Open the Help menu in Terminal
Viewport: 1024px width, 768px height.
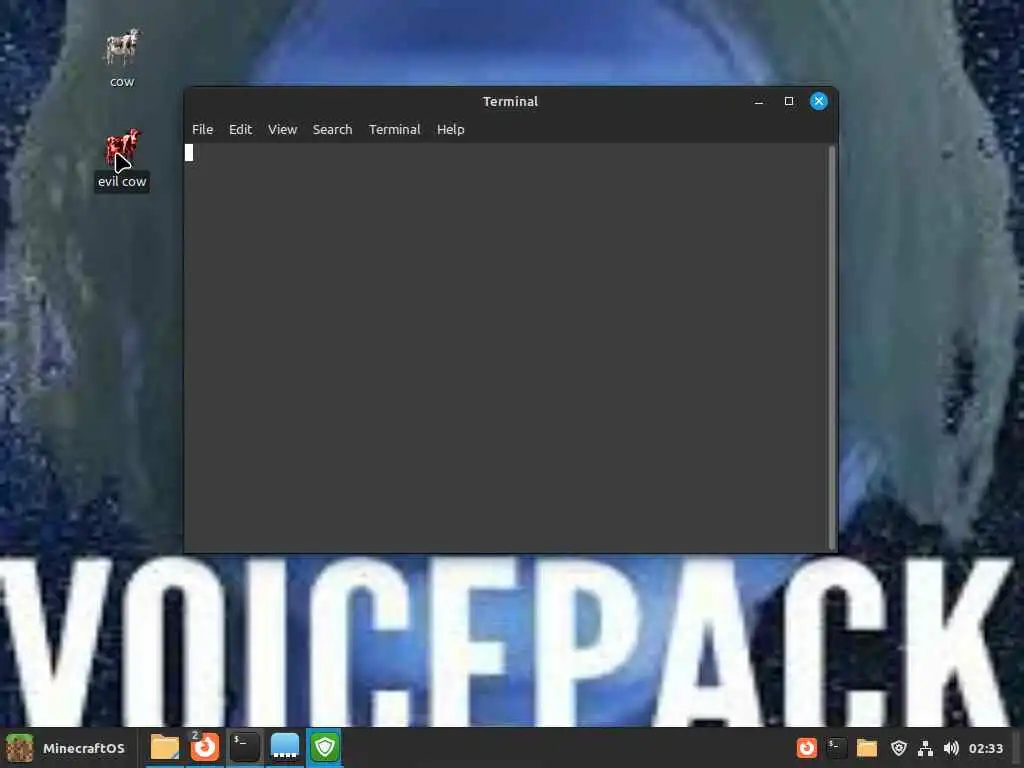click(451, 129)
